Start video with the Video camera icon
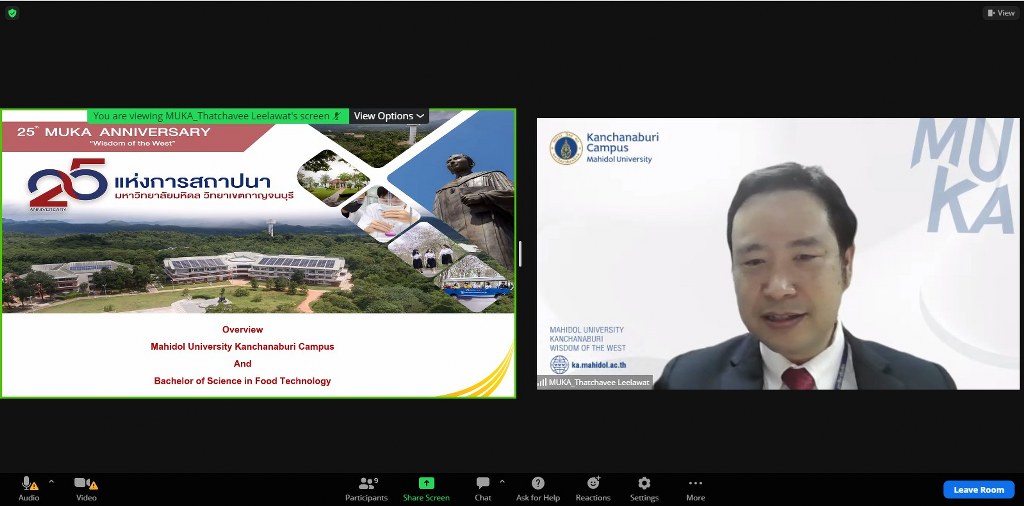Viewport: 1024px width, 506px height. tap(85, 484)
